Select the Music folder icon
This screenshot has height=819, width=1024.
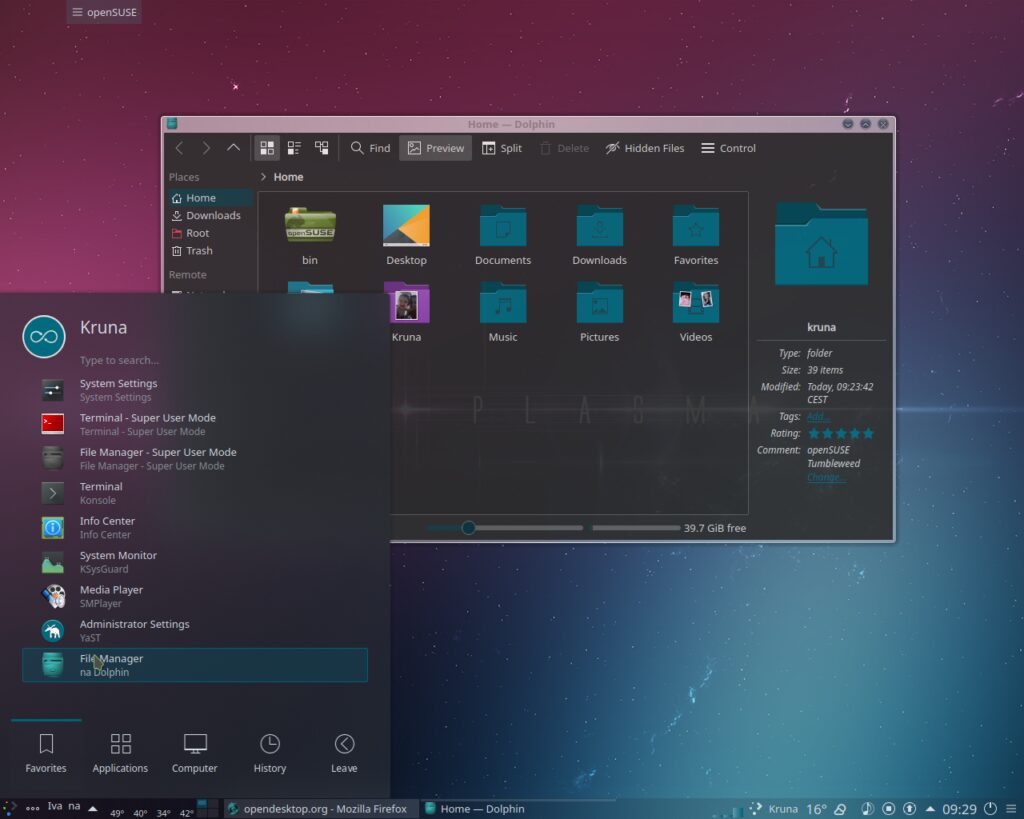coord(503,303)
